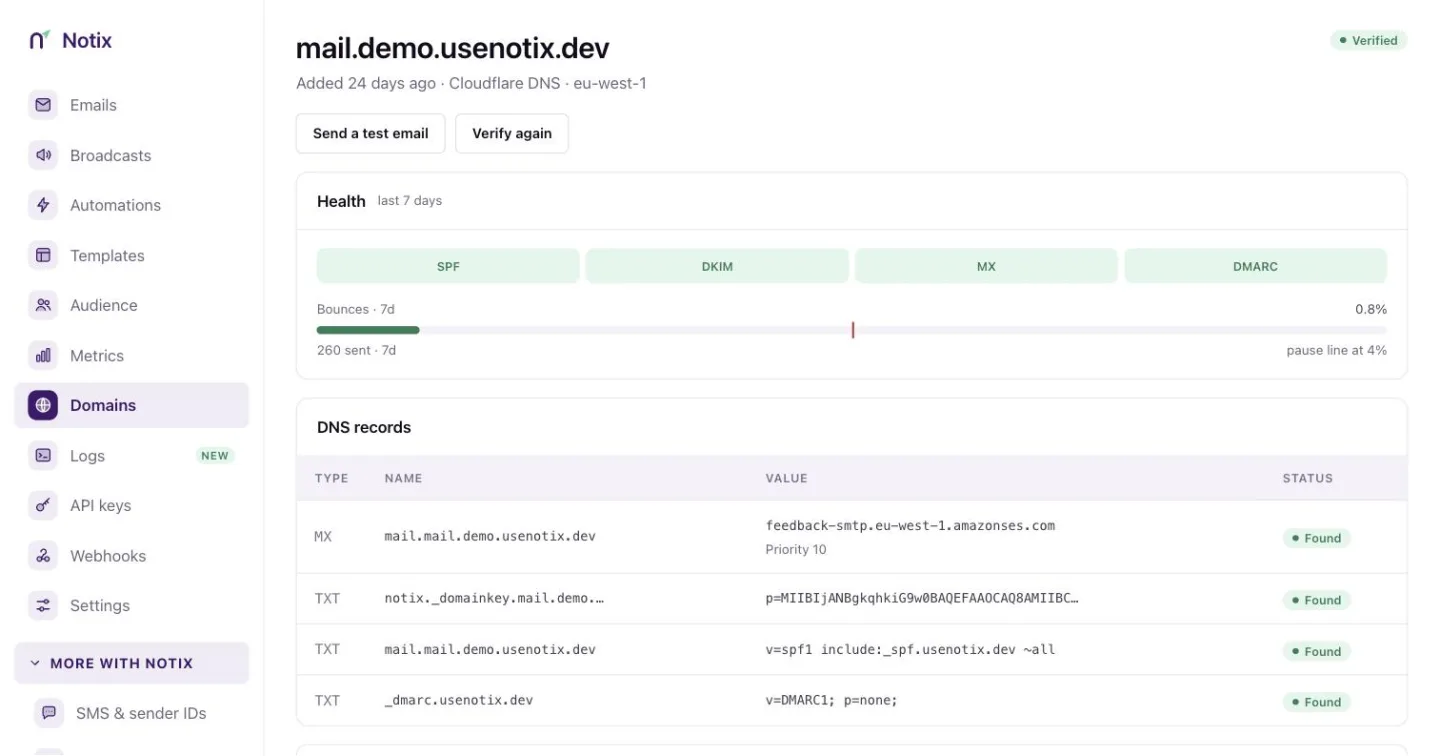Screen dimensions: 1440x756
Task: Click the mail.demo.usenotix.dev page title
Action: click(452, 48)
